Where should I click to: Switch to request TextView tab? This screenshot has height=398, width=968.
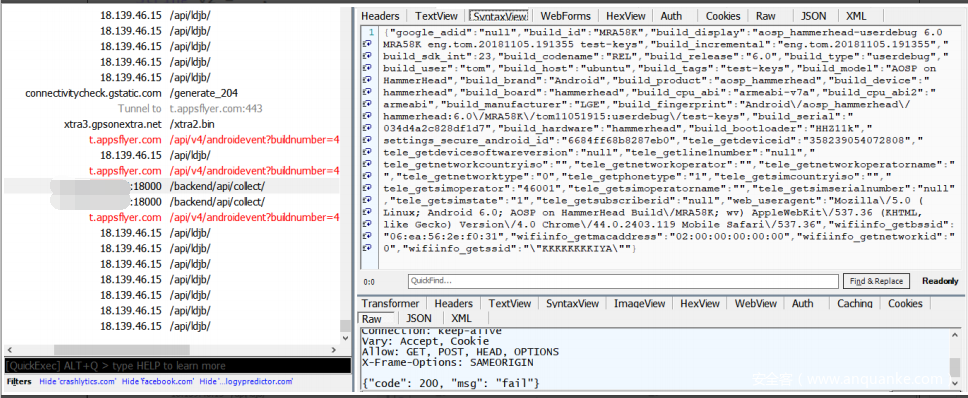(436, 17)
